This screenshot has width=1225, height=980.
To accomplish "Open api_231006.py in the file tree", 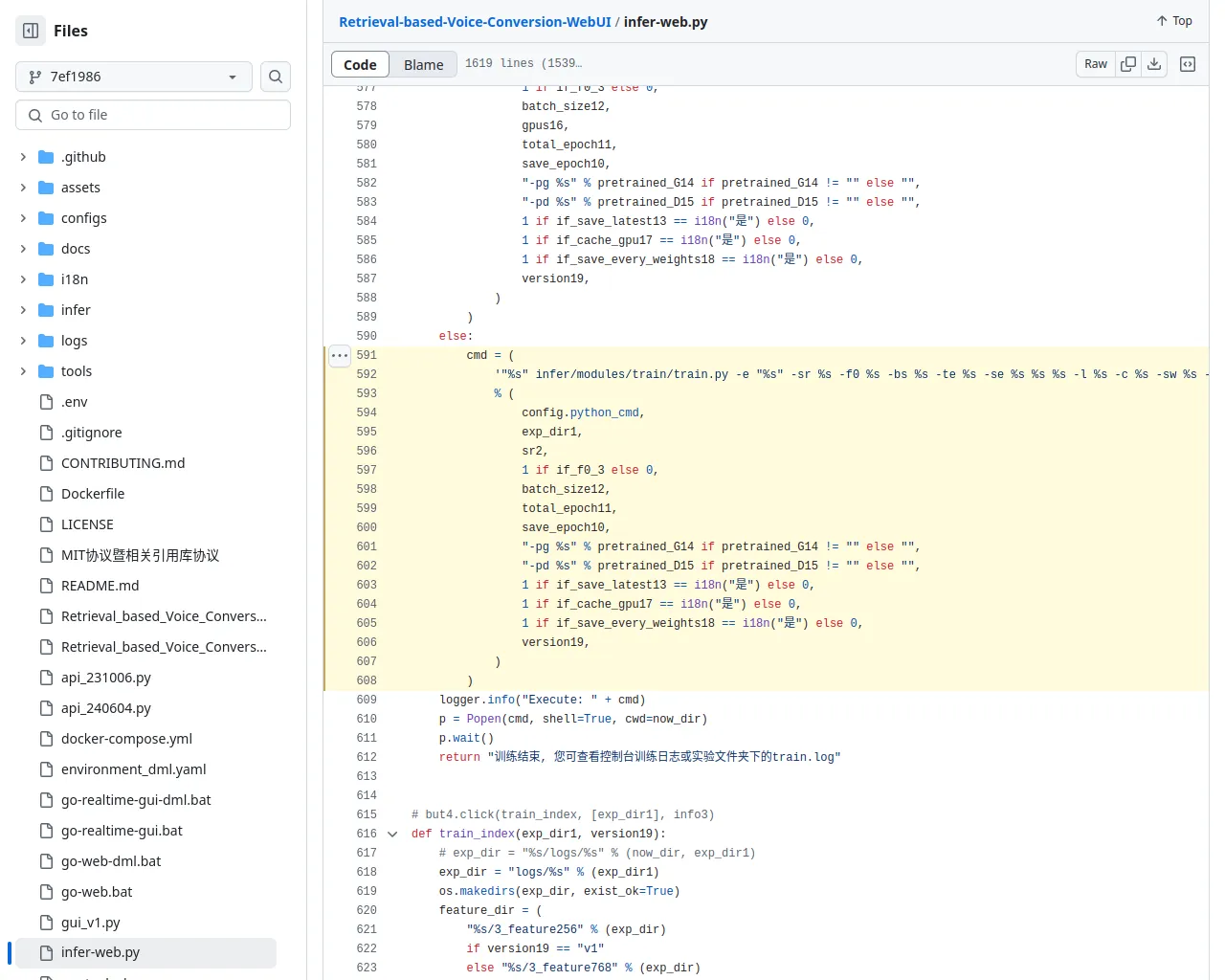I will tap(106, 678).
